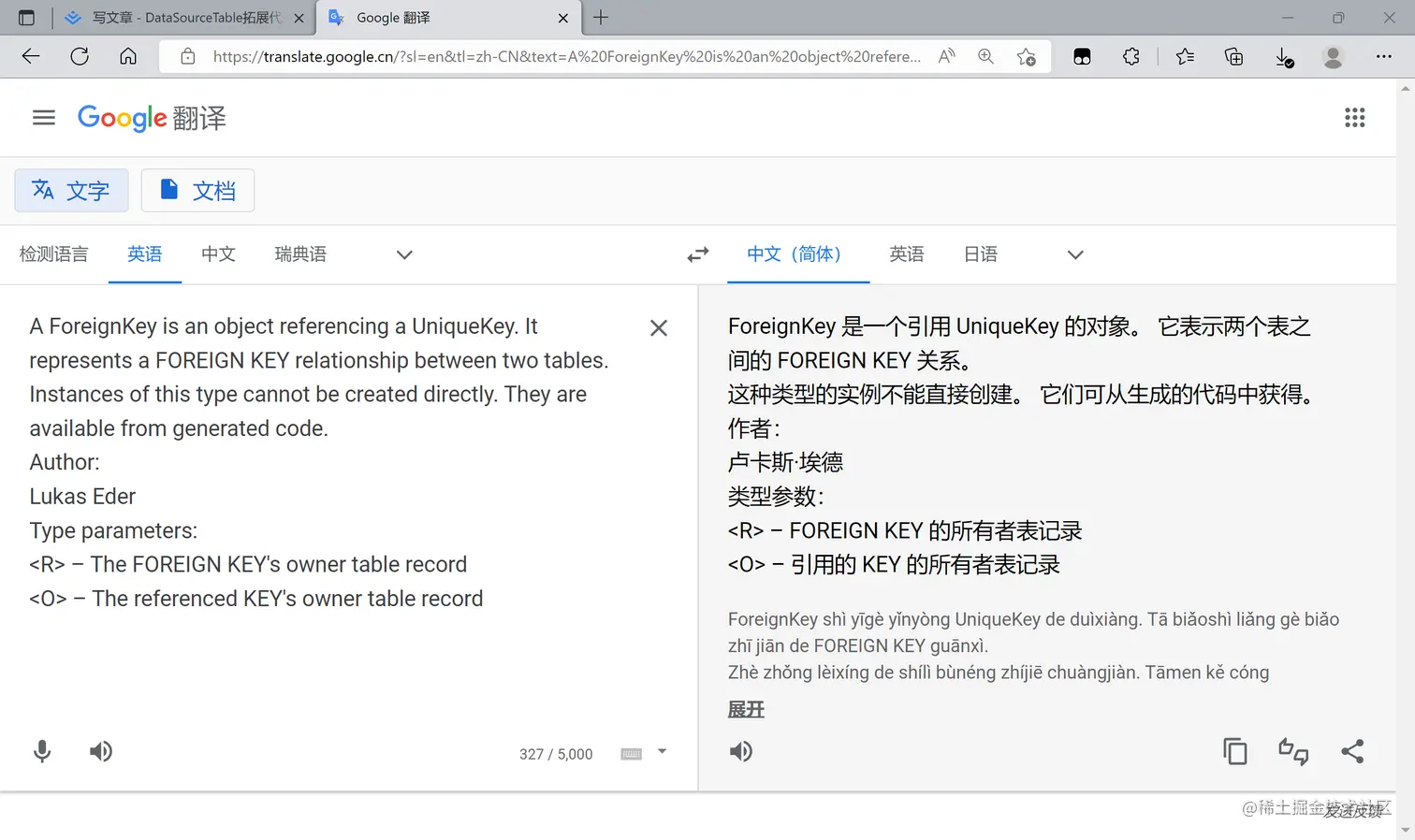Screen dimensions: 1415x840
Task: Close the 写文章 browser tab
Action: [299, 18]
